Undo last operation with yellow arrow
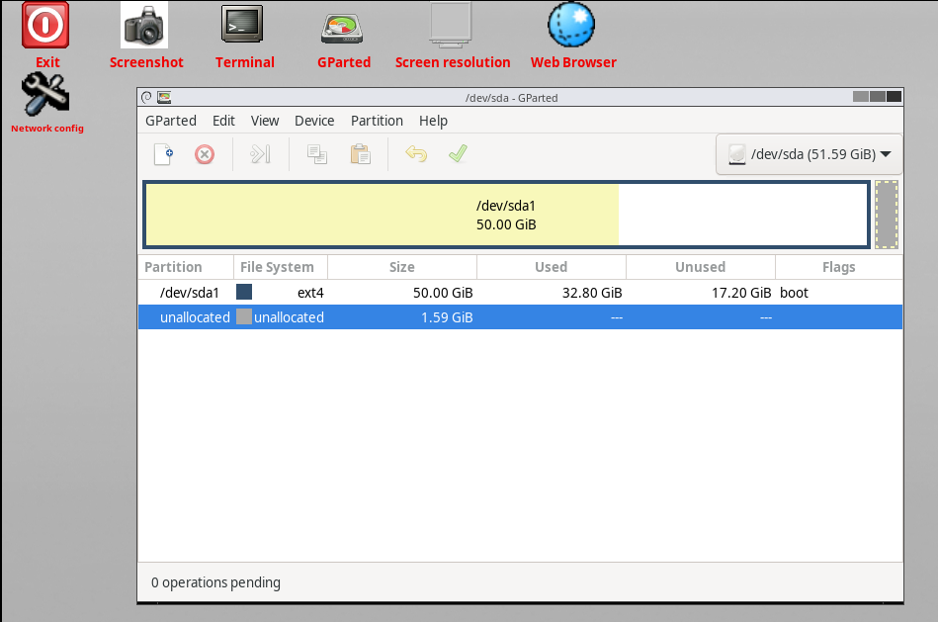Viewport: 938px width, 622px height. [x=416, y=154]
